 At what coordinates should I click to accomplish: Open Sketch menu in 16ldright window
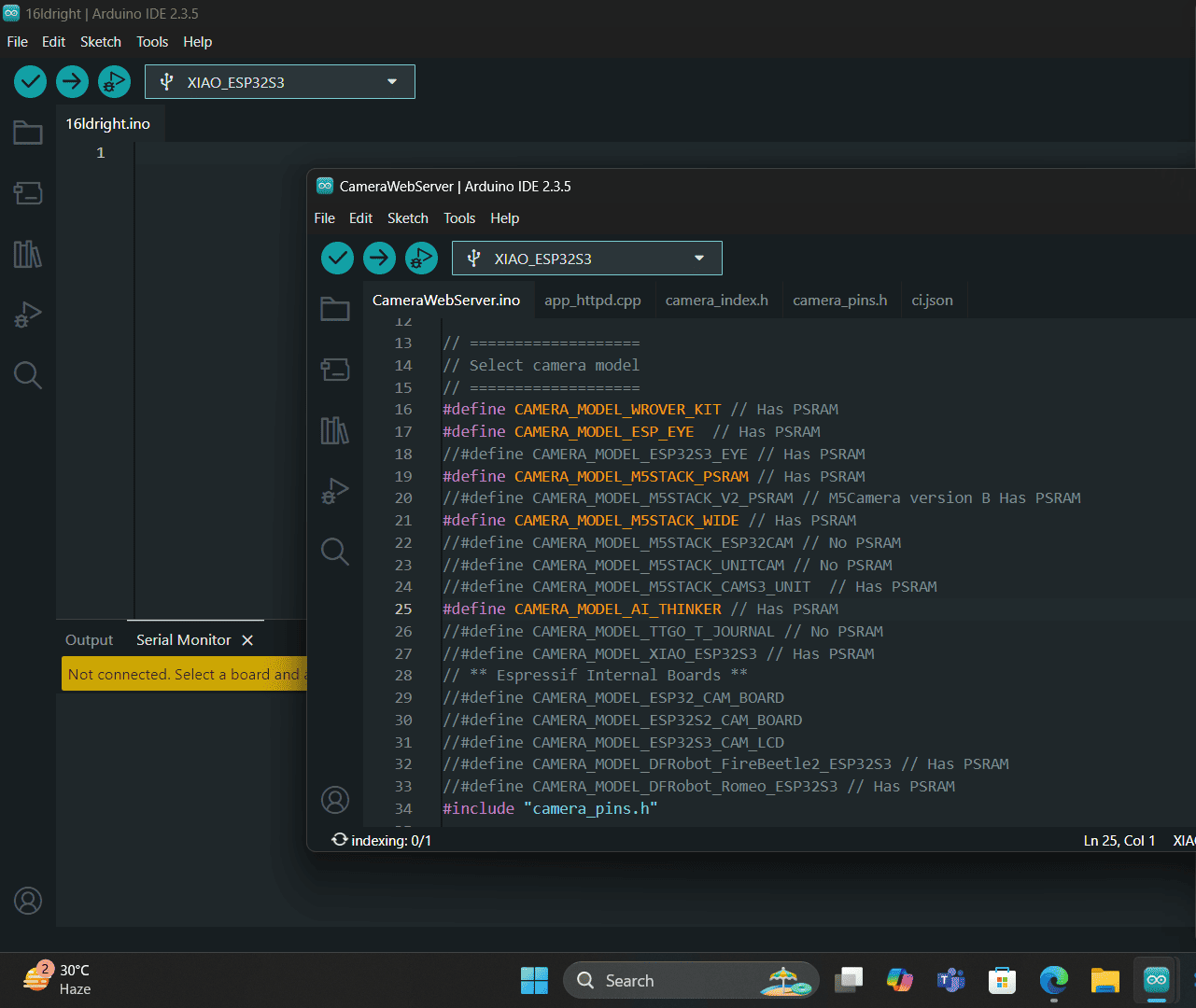pyautogui.click(x=101, y=42)
